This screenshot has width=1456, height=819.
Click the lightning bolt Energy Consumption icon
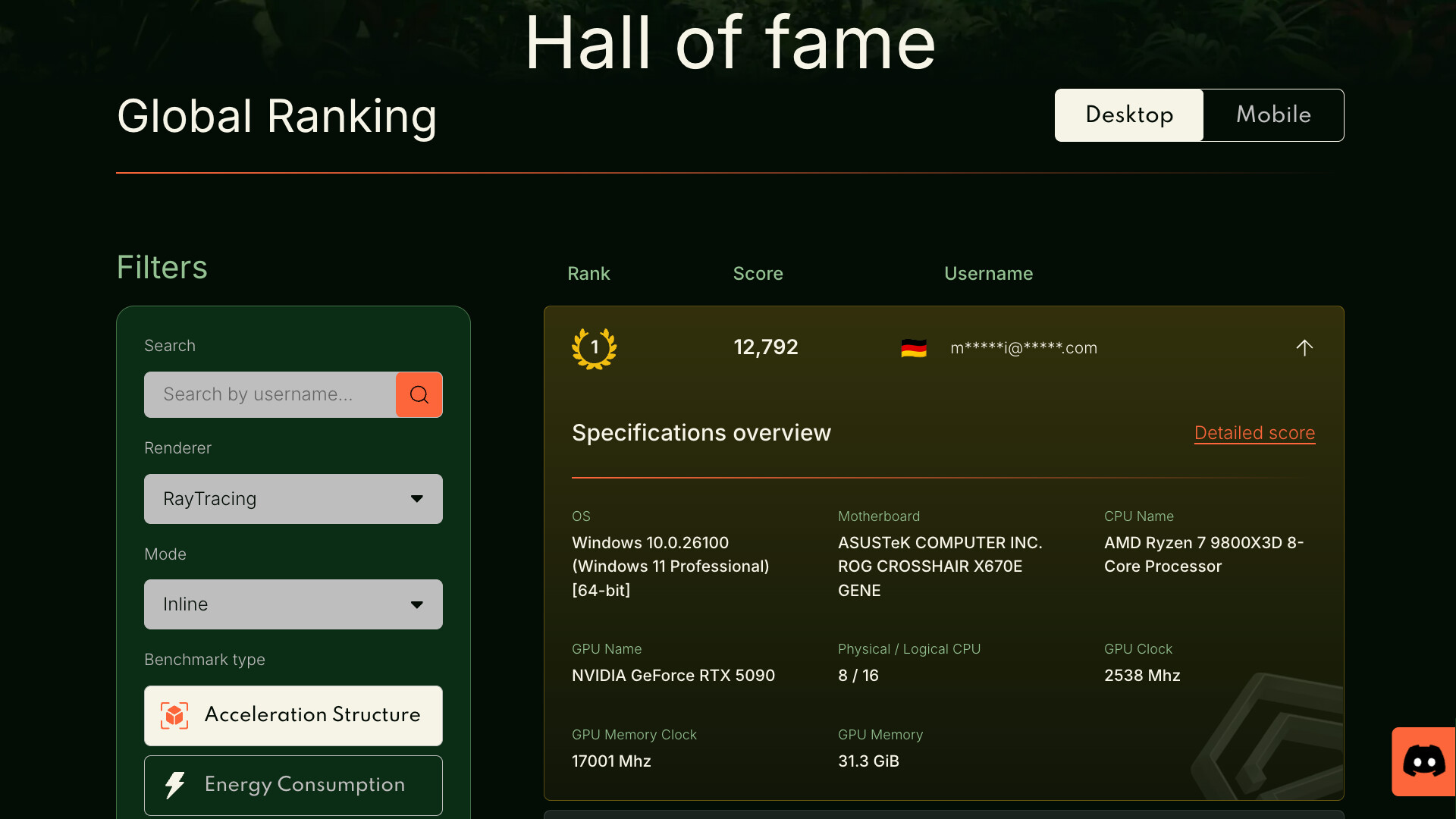point(174,785)
